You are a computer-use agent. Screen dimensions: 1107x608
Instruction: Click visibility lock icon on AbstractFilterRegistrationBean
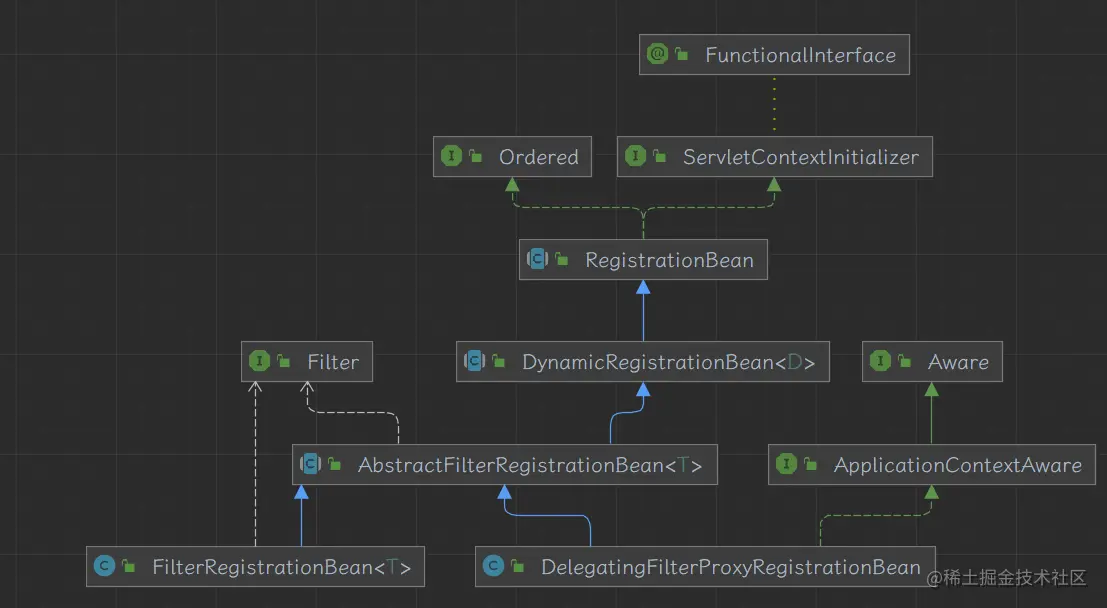[335, 464]
